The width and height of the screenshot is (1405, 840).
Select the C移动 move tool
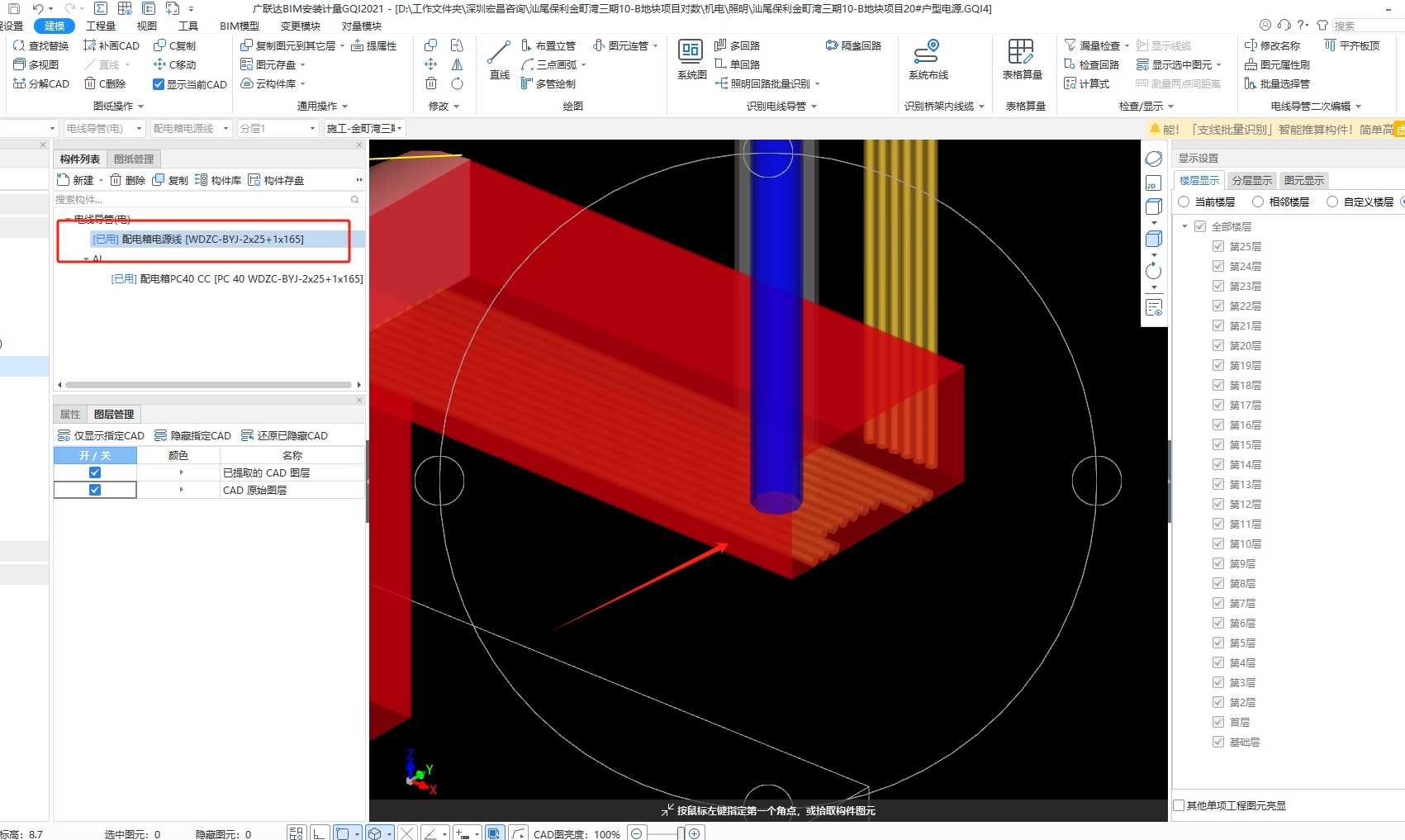(174, 64)
